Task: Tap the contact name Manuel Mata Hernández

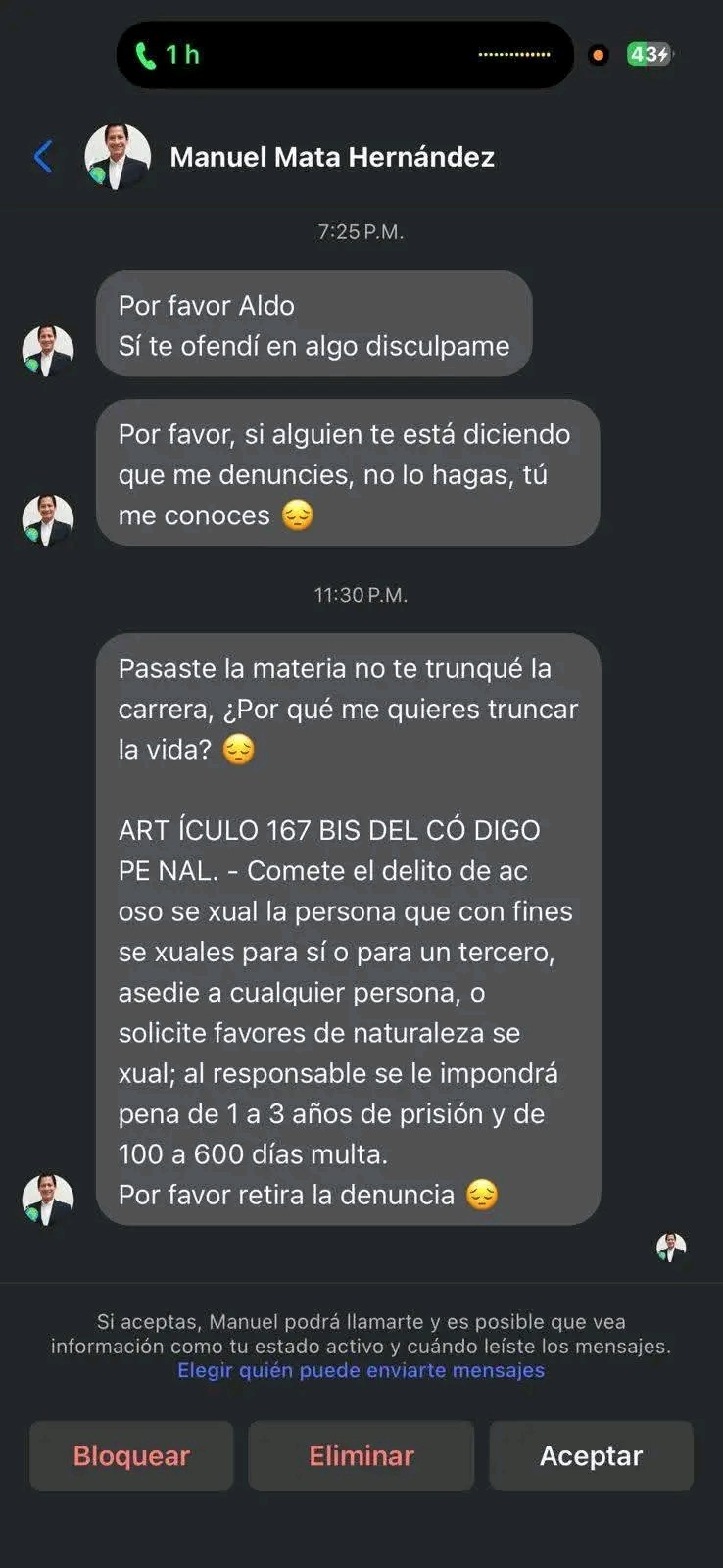Action: click(332, 157)
